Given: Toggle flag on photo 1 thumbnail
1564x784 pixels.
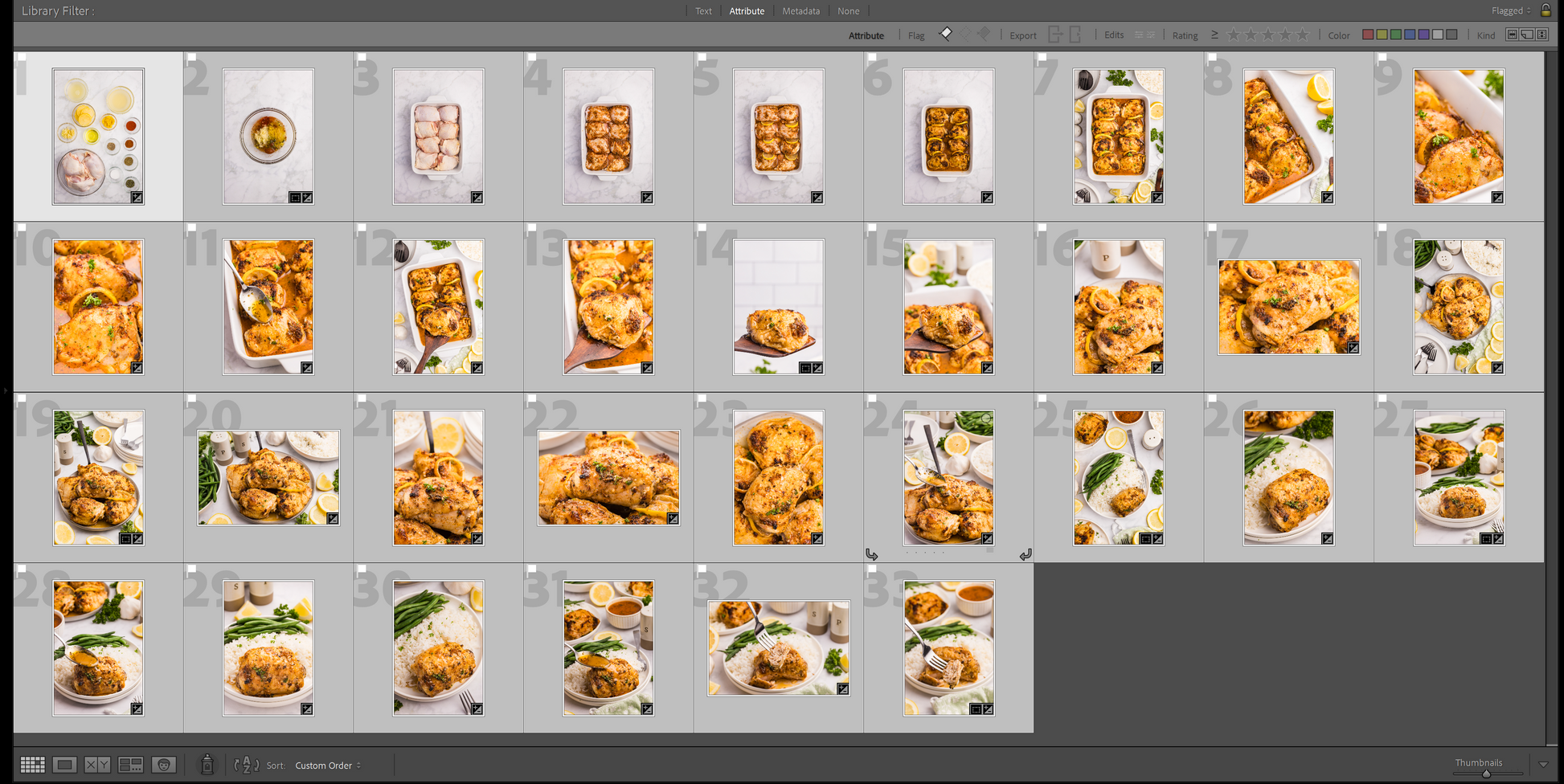Looking at the screenshot, I should [22, 58].
